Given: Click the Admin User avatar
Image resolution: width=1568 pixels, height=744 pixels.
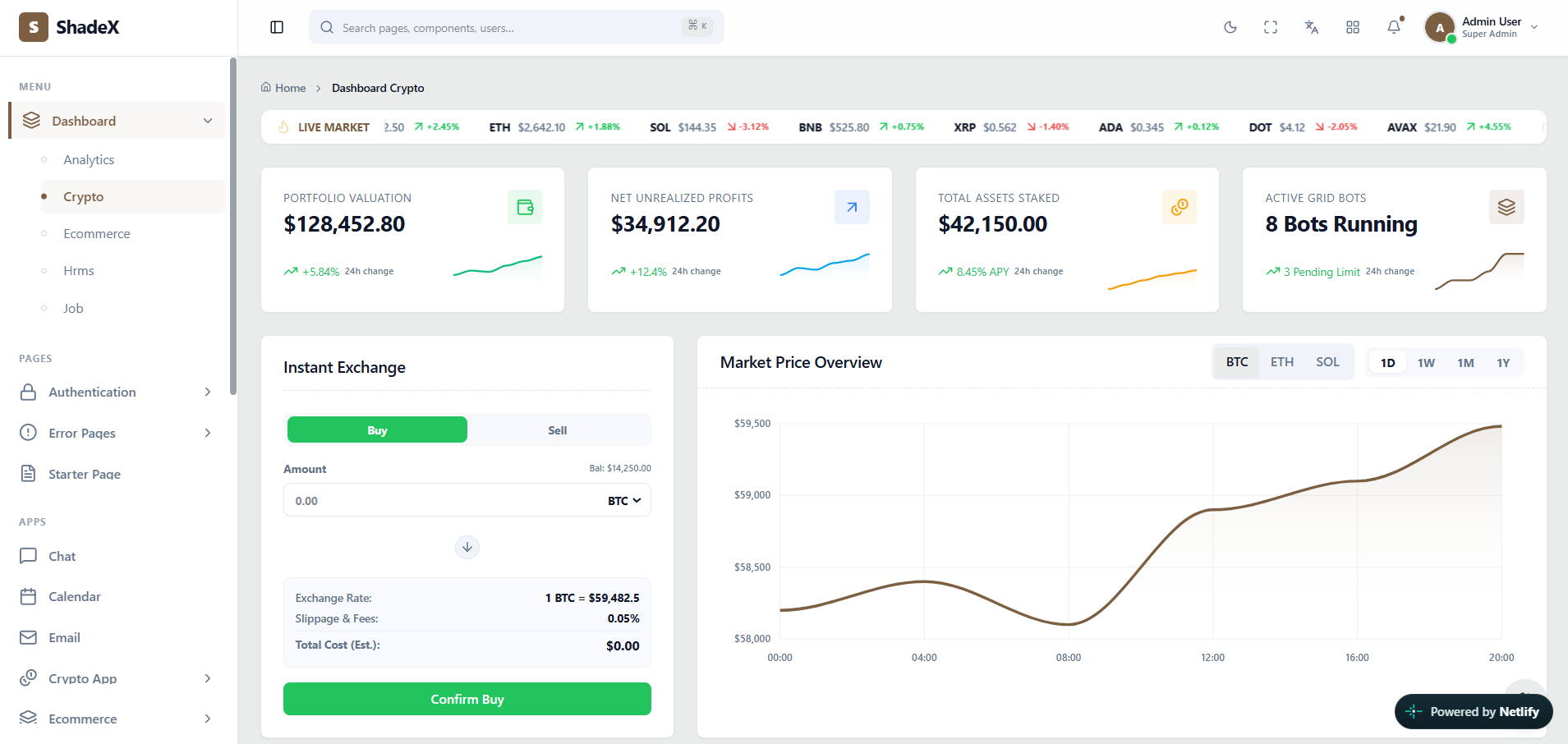Looking at the screenshot, I should [x=1440, y=27].
